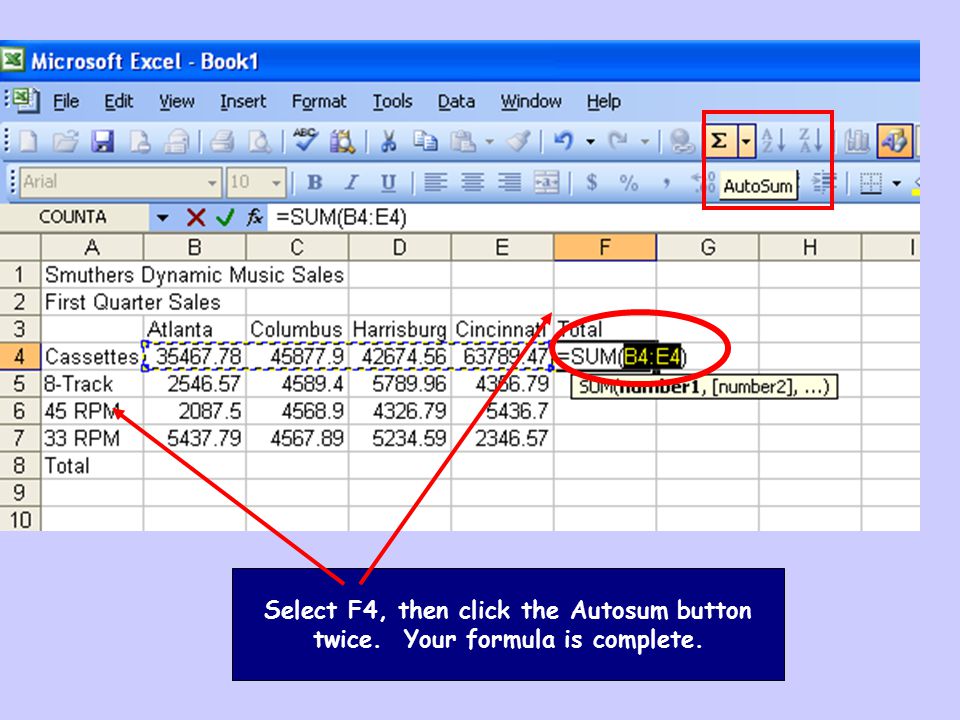
Task: Expand the Borders dropdown arrow
Action: (897, 182)
